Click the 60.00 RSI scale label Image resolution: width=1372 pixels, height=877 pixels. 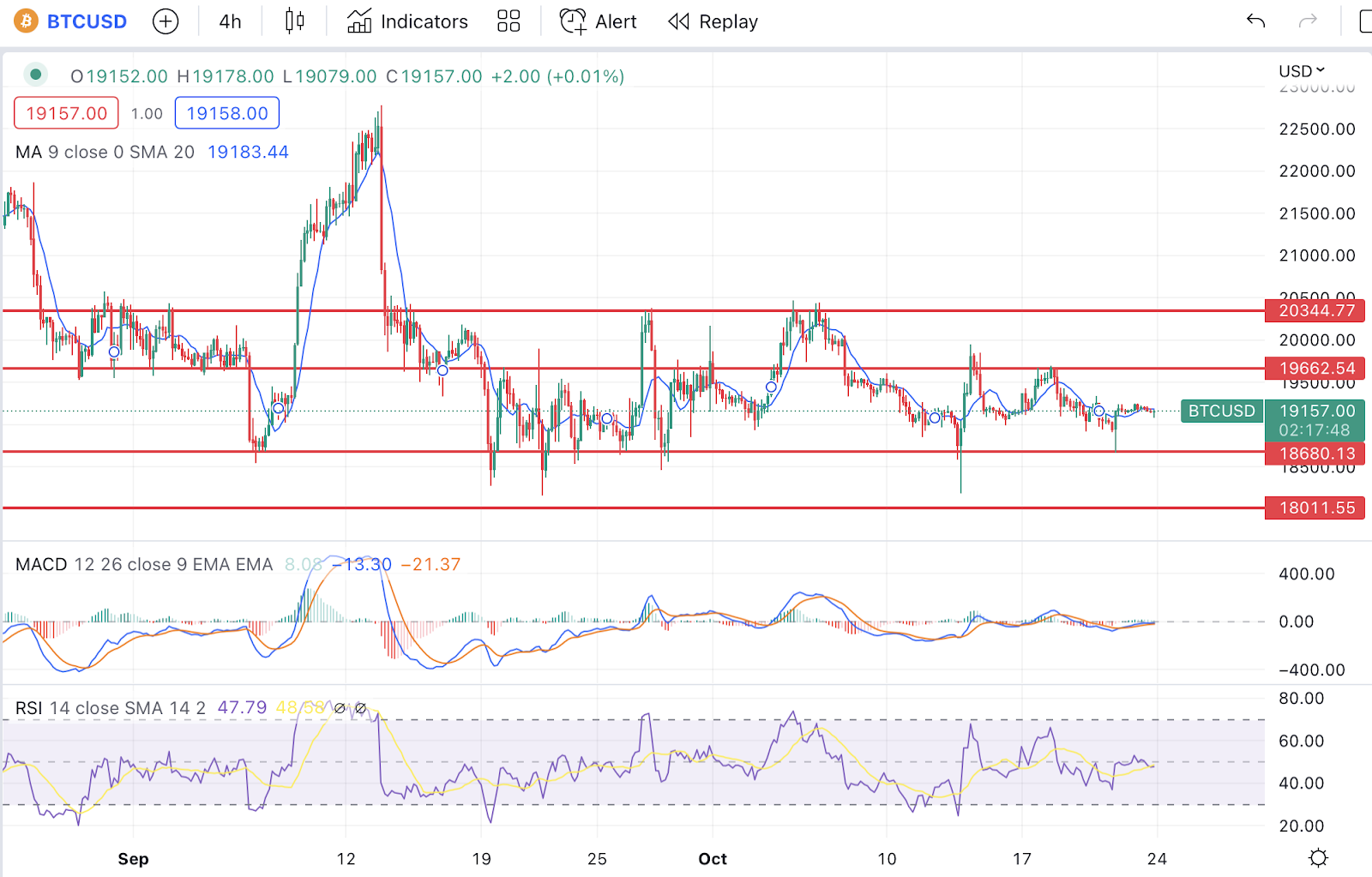coord(1302,741)
